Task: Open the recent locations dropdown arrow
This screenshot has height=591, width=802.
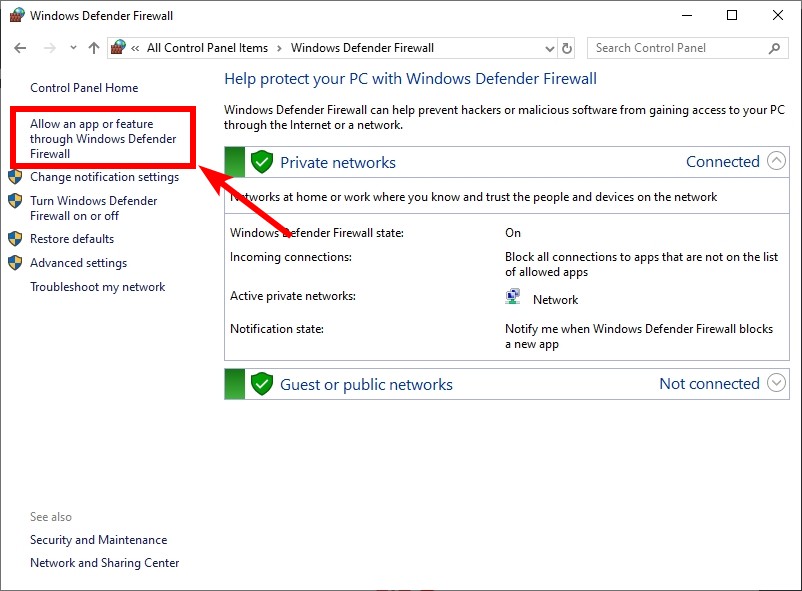Action: [x=73, y=48]
